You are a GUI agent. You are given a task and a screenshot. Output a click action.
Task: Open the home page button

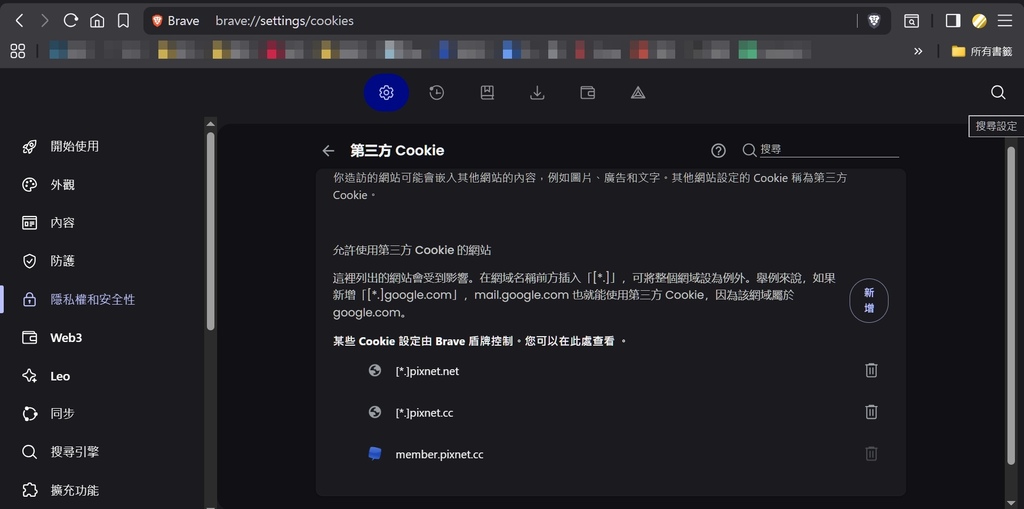point(97,21)
